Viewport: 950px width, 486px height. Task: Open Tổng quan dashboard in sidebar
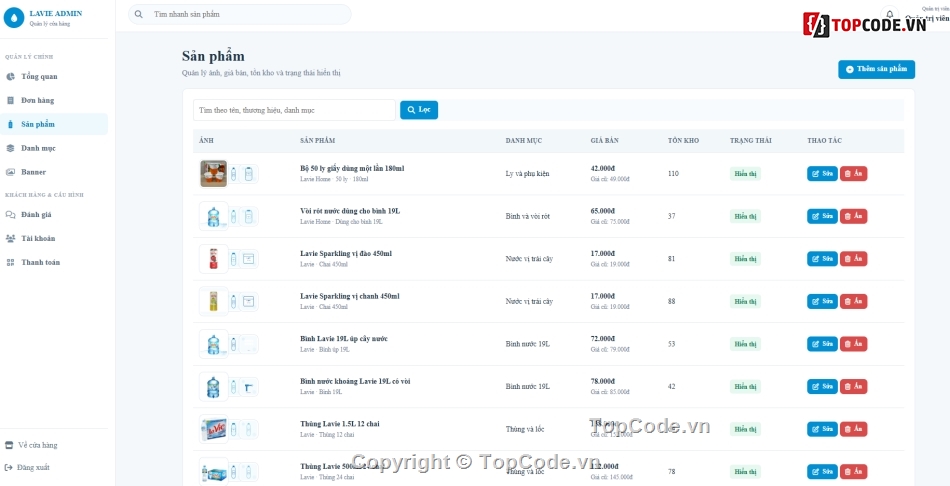[x=54, y=76]
